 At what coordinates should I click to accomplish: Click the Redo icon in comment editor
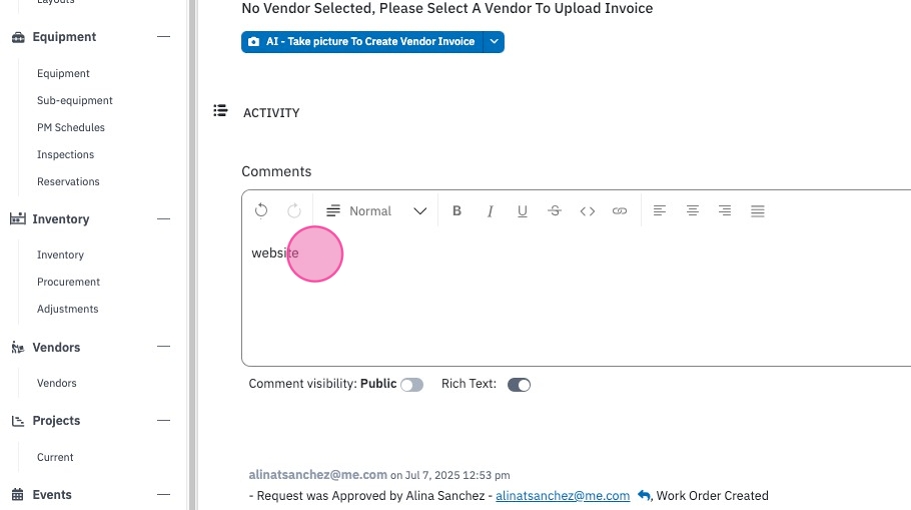pos(294,210)
